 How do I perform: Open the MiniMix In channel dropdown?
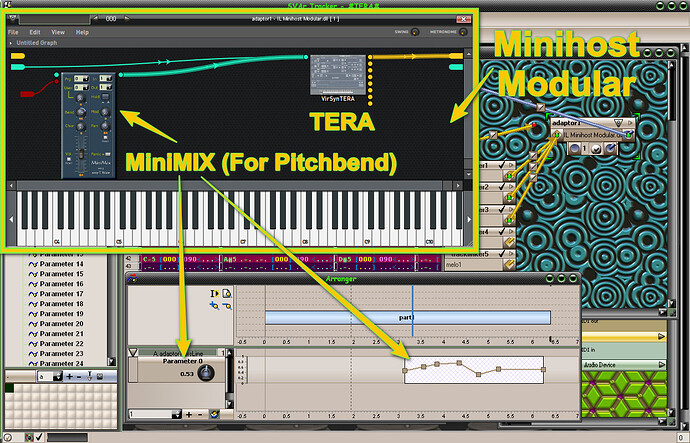pos(106,79)
